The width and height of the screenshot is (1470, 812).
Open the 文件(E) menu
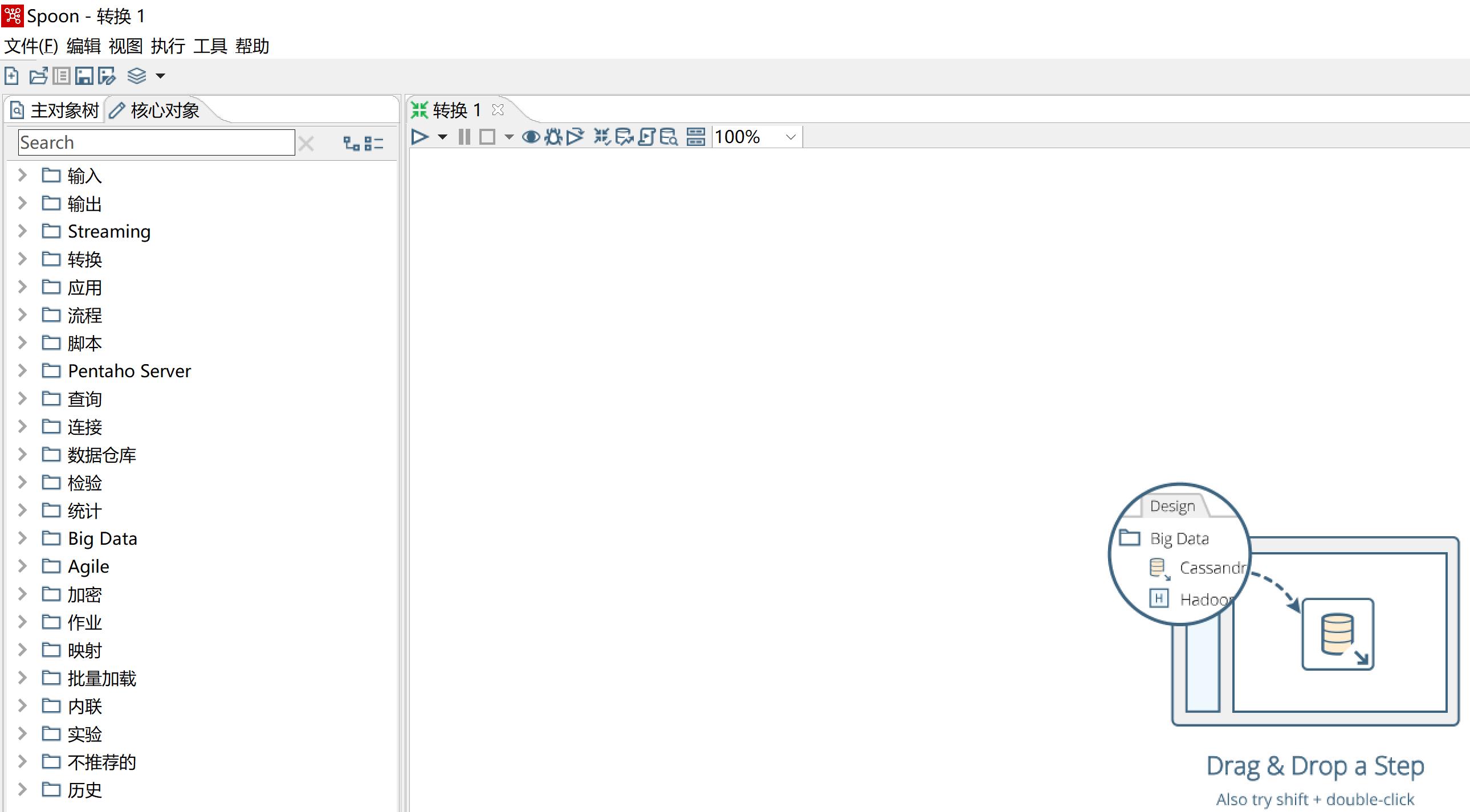(30, 45)
